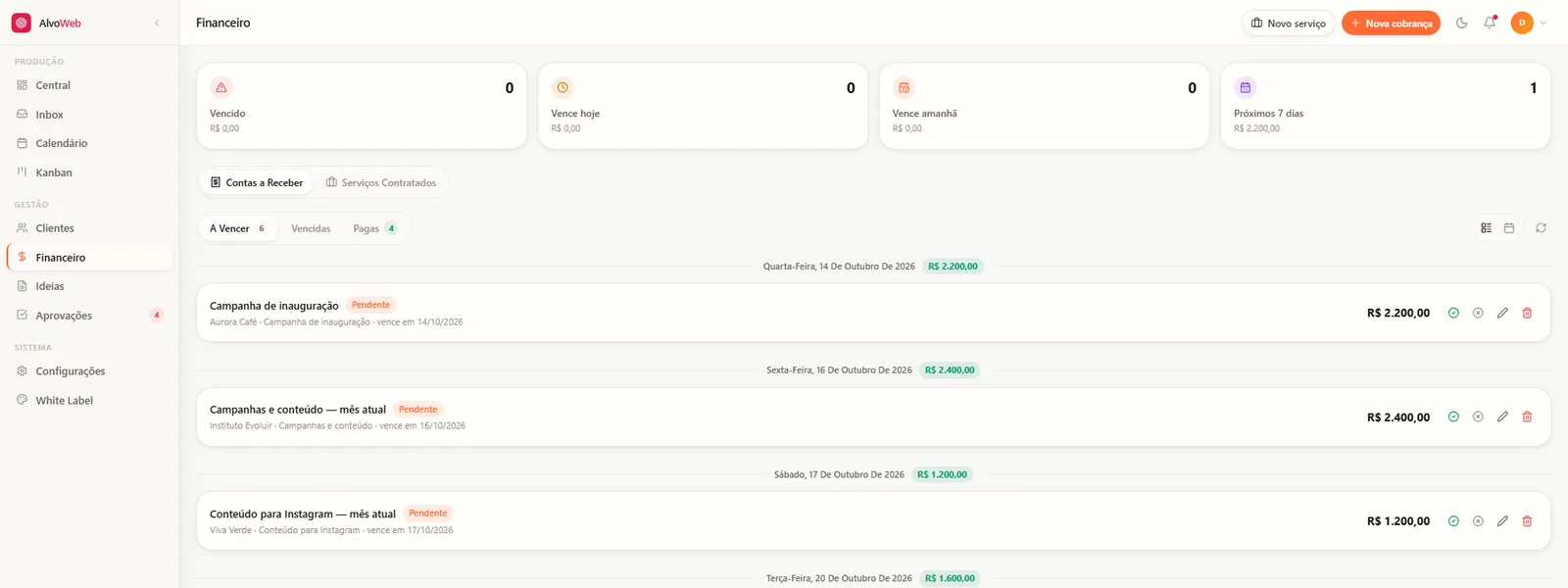Open the Clientes section
This screenshot has width=1568, height=588.
click(89, 228)
